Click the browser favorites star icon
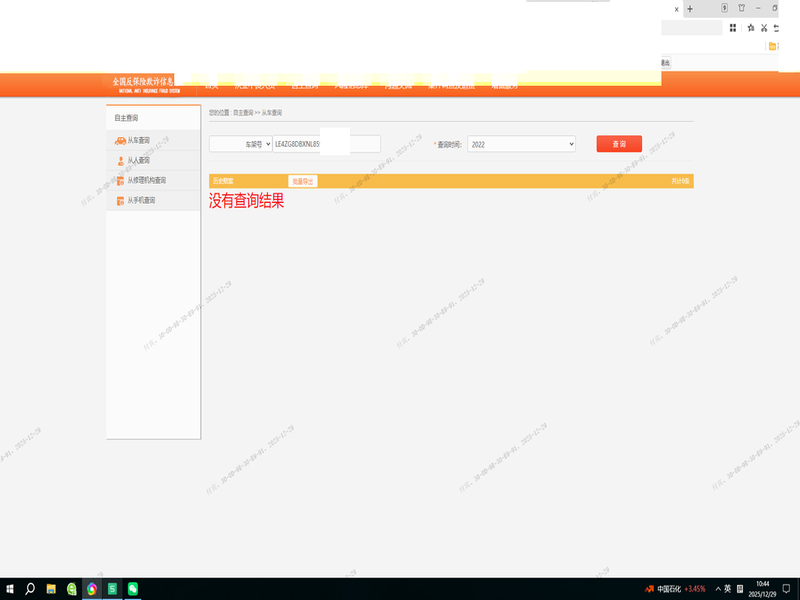 (x=749, y=28)
